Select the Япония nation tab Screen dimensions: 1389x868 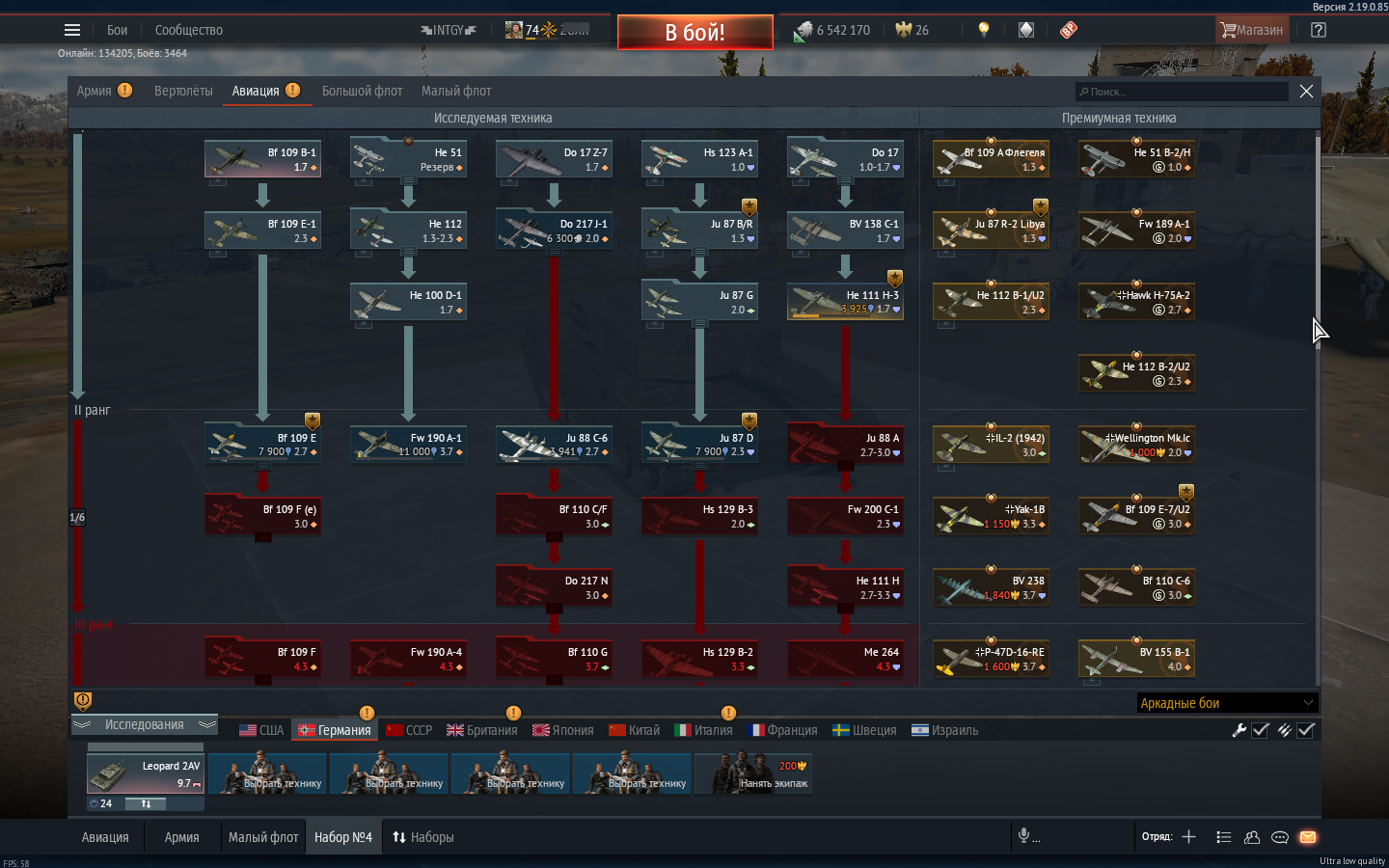click(562, 730)
